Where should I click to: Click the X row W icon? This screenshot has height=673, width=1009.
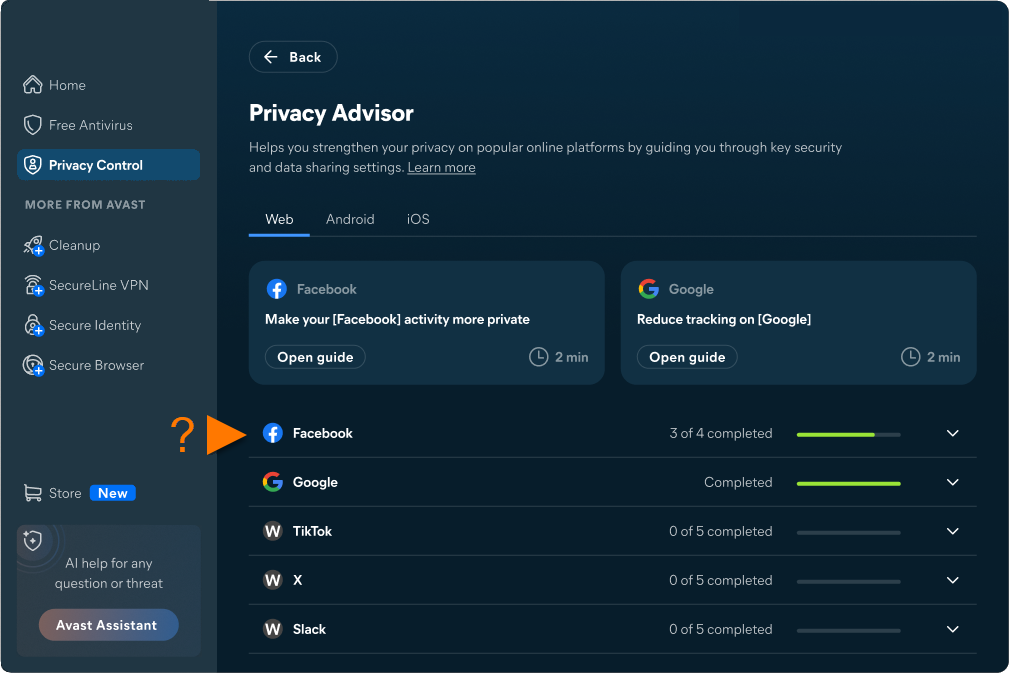pyautogui.click(x=273, y=580)
